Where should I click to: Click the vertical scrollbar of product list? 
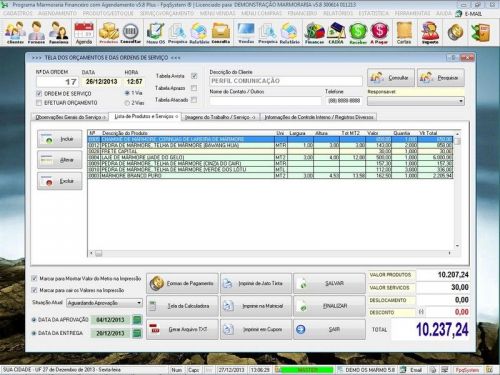click(457, 189)
